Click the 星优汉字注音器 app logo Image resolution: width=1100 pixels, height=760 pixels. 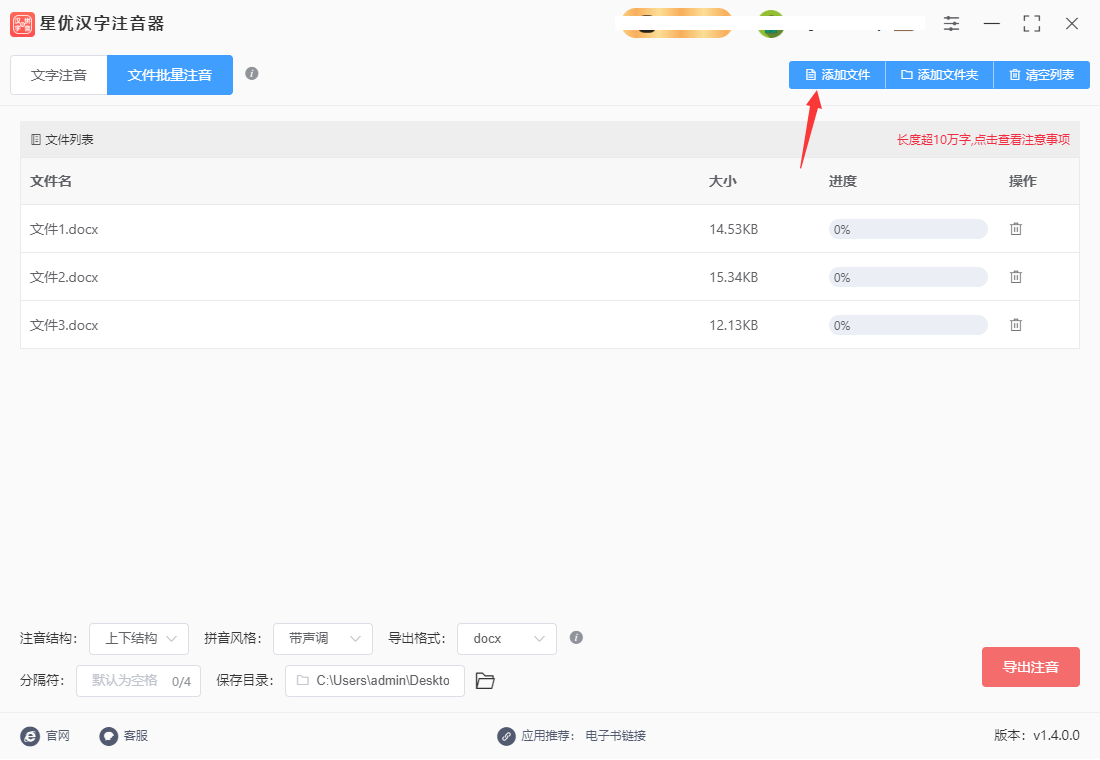pos(22,24)
